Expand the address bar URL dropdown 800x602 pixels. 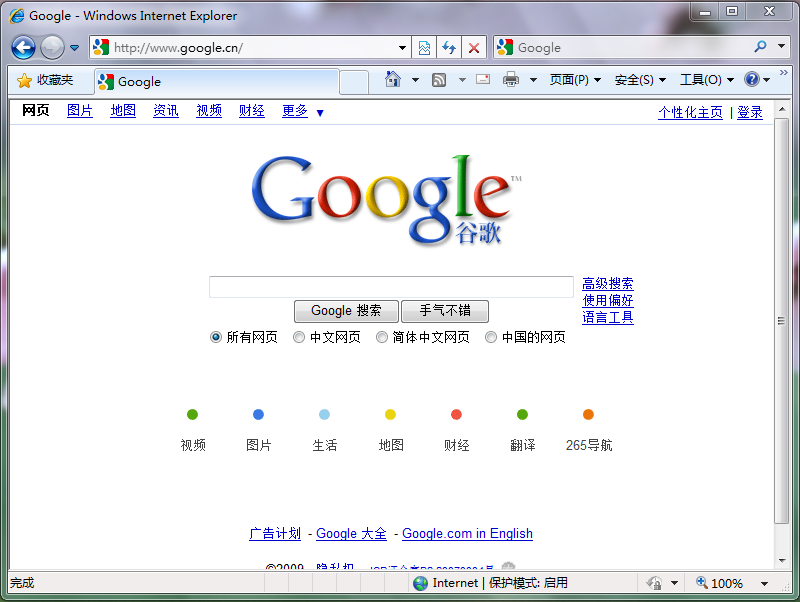[x=402, y=47]
